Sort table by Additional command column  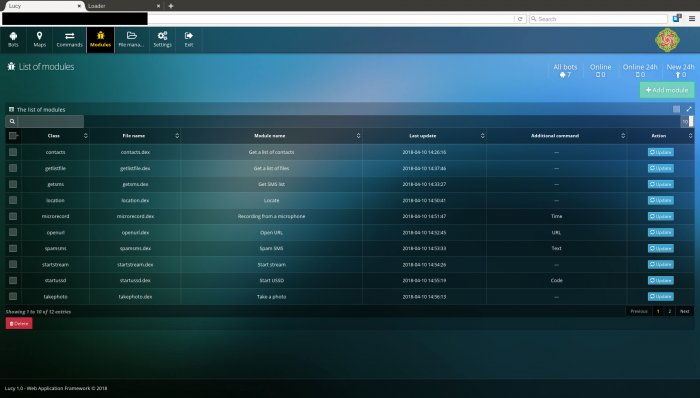tap(556, 136)
